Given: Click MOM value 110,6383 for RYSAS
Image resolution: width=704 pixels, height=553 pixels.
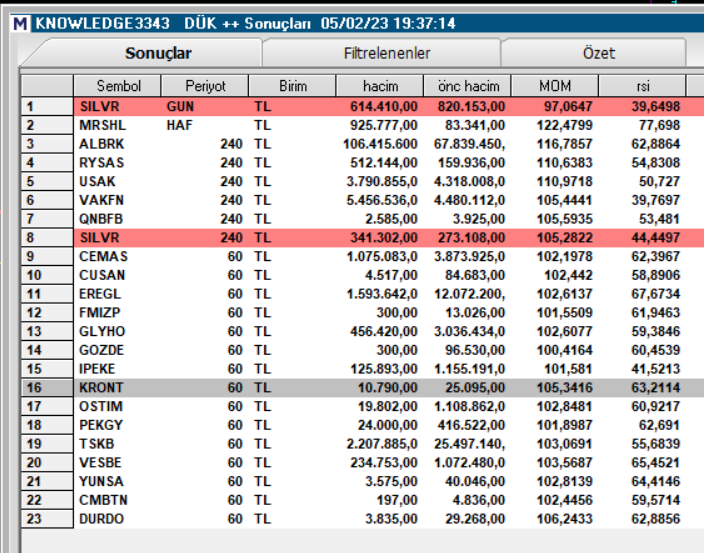Looking at the screenshot, I should coord(564,162).
